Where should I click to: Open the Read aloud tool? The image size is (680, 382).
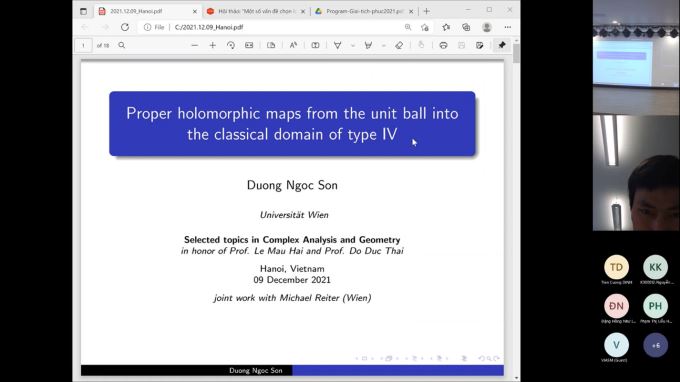pos(293,45)
